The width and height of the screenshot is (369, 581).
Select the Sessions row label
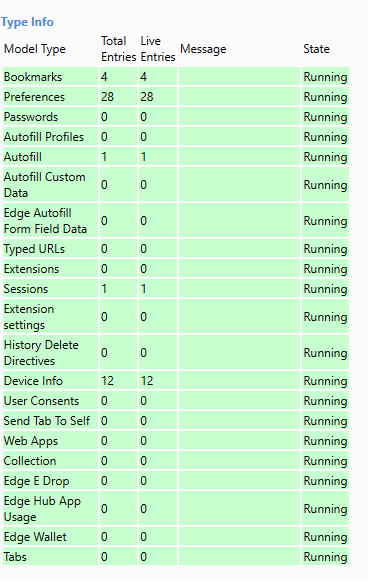point(26,289)
